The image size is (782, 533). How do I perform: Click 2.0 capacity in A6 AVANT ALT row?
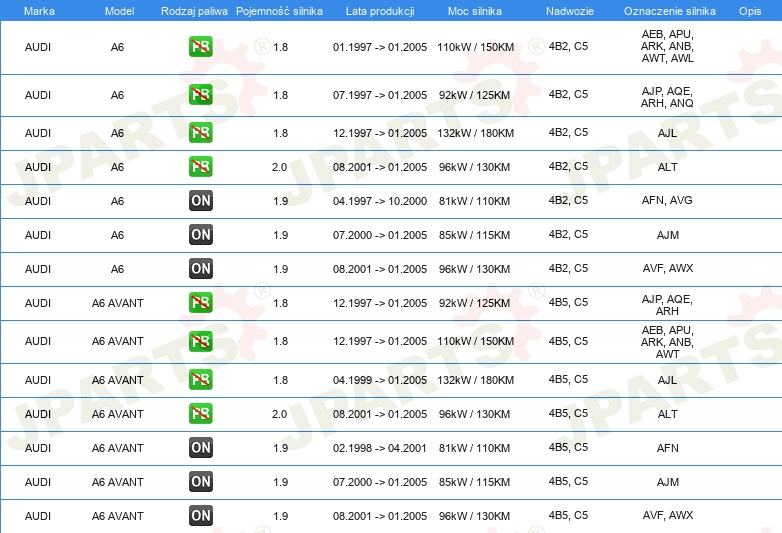pyautogui.click(x=279, y=414)
